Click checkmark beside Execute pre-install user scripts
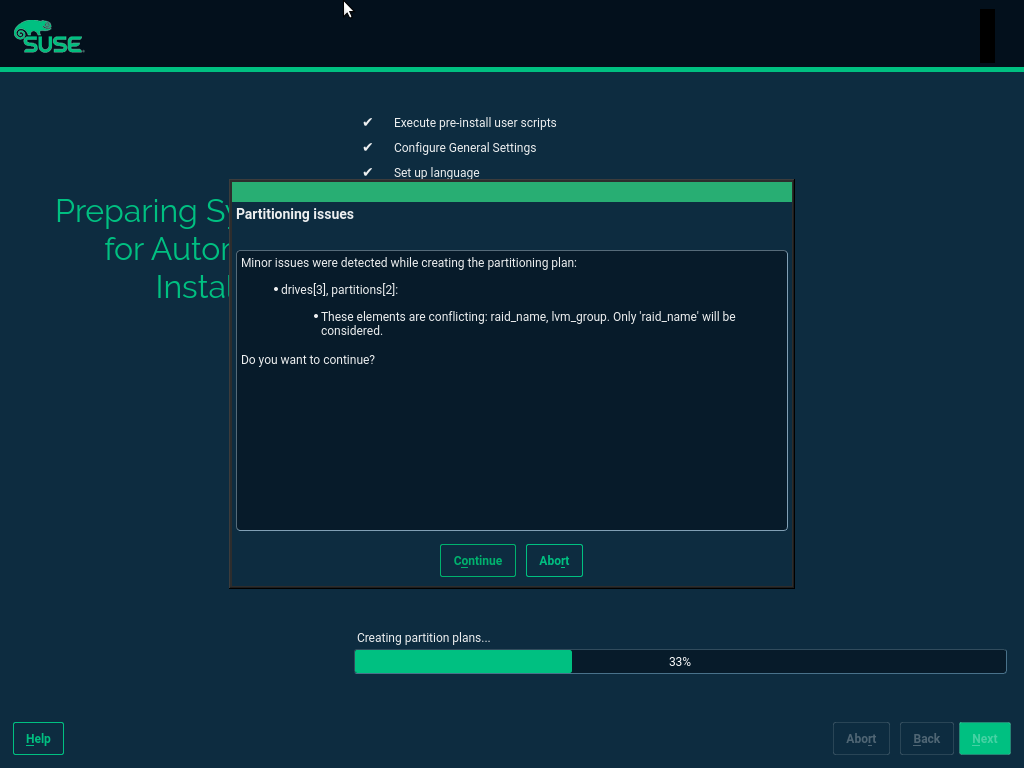The width and height of the screenshot is (1024, 768). point(367,122)
